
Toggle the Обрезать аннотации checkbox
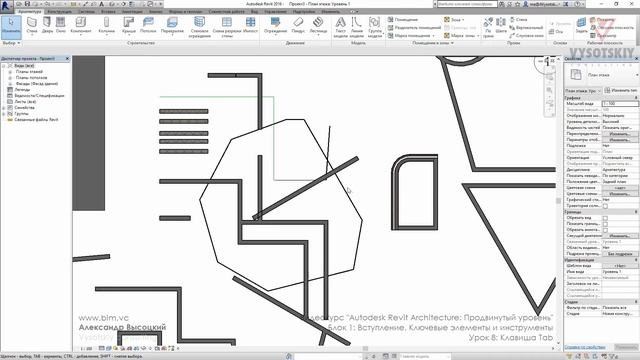point(605,230)
